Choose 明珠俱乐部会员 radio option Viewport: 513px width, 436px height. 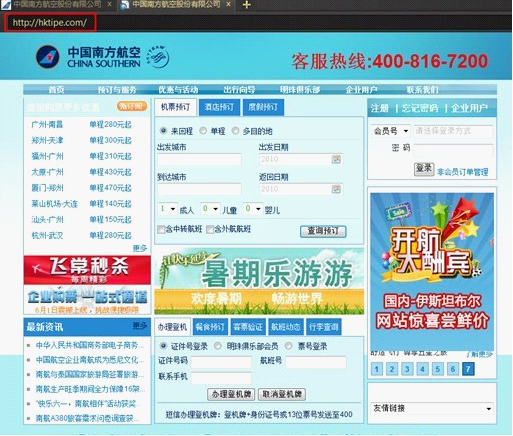coord(218,346)
